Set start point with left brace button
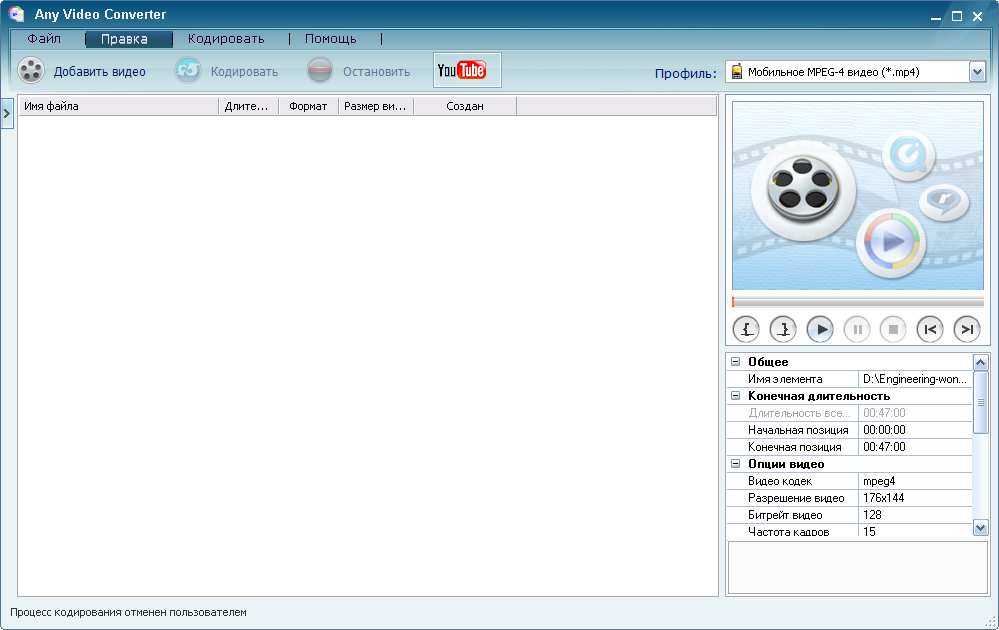The image size is (999, 630). pyautogui.click(x=746, y=329)
